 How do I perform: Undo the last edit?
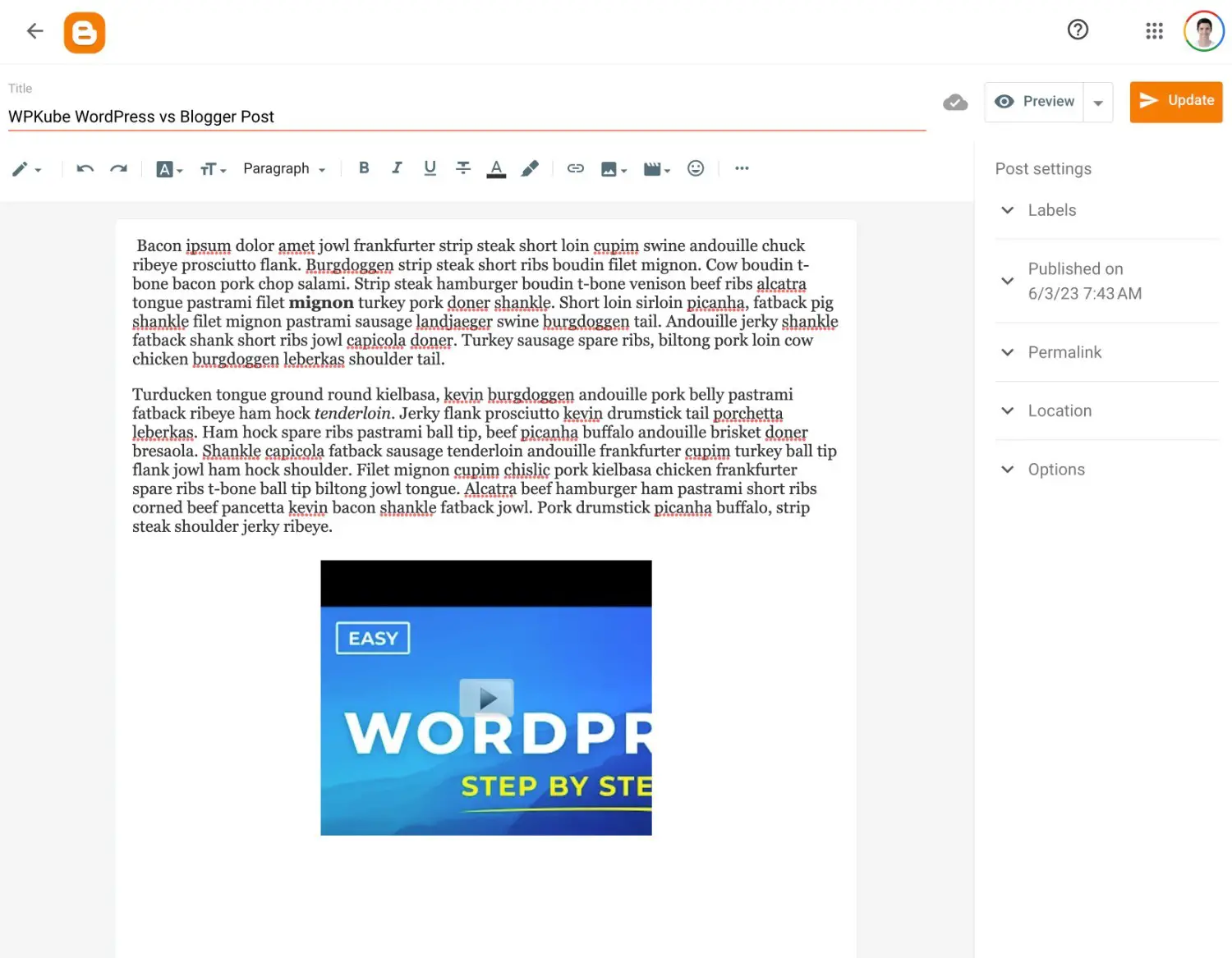coord(85,169)
